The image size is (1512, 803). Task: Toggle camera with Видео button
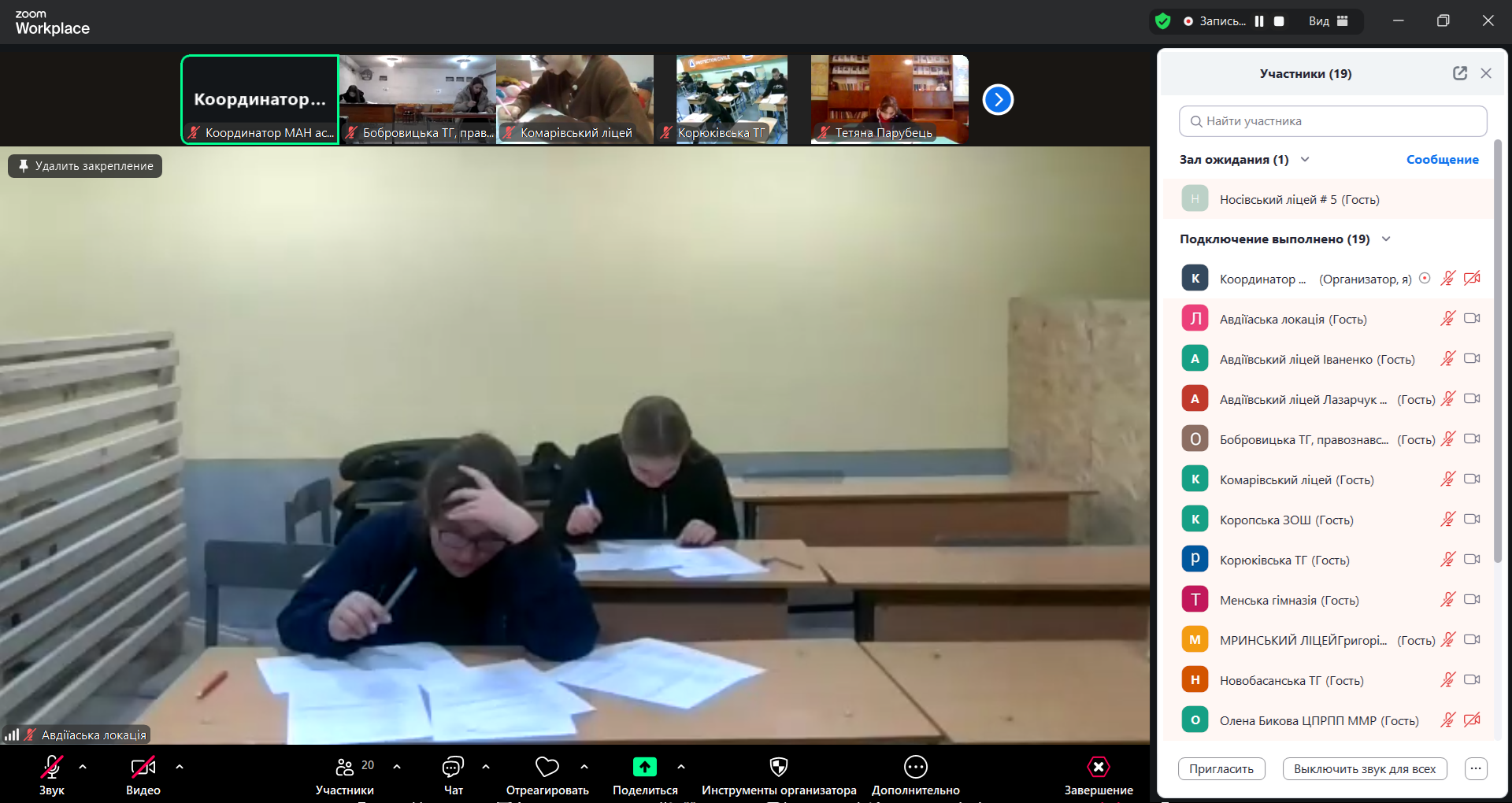coord(143,767)
